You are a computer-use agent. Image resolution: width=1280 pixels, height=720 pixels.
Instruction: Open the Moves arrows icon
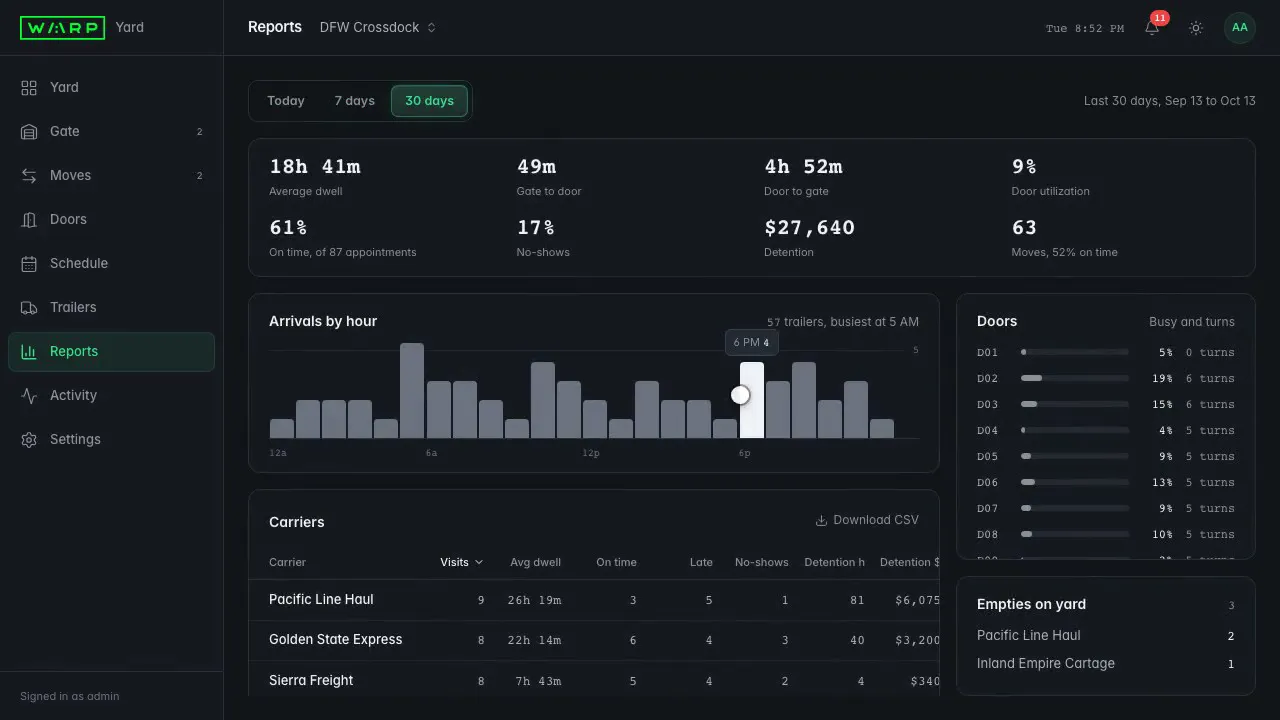29,176
